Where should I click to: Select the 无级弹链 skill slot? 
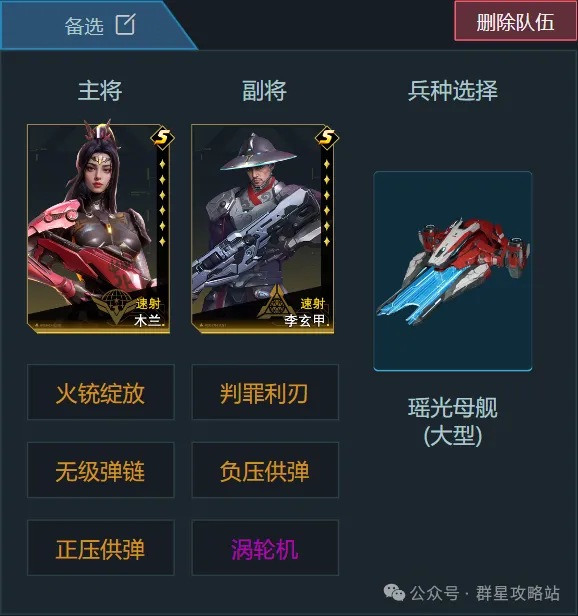pos(101,470)
